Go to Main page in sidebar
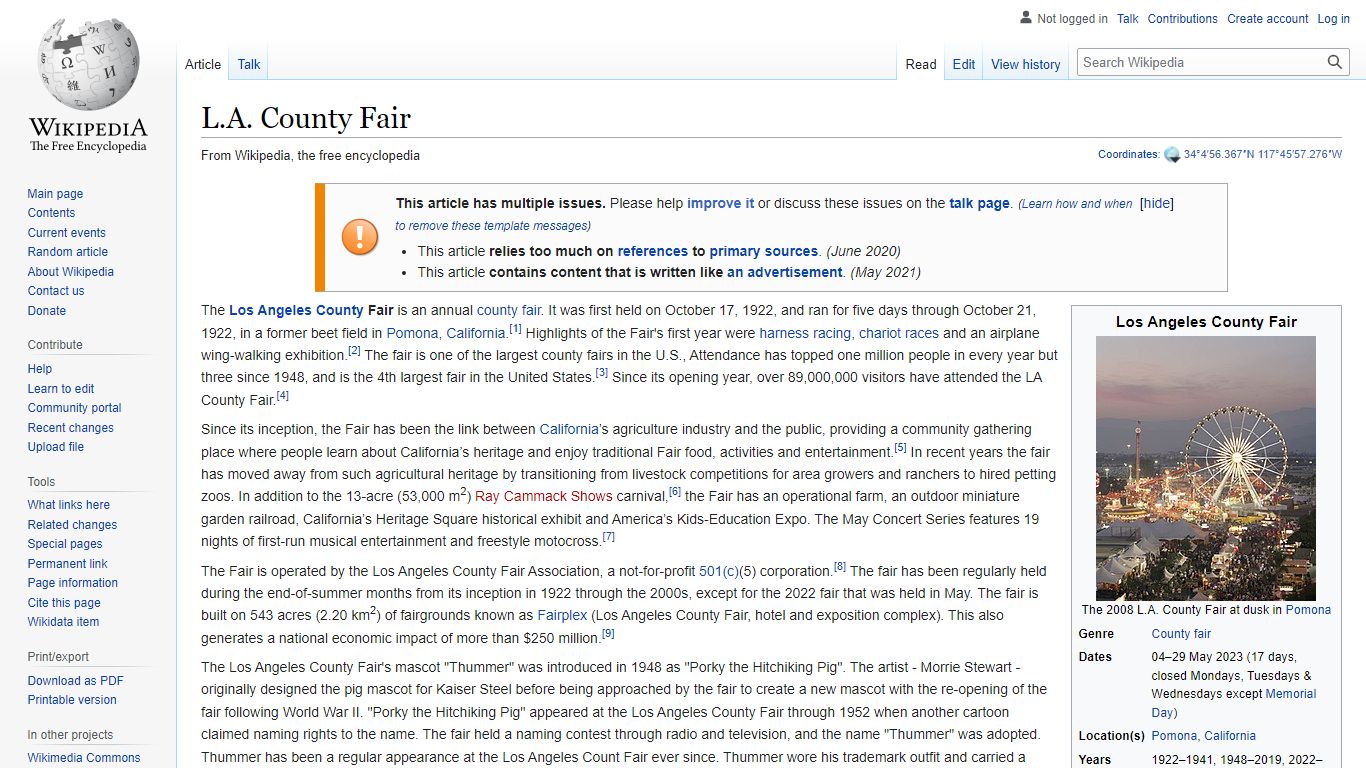 coord(55,194)
